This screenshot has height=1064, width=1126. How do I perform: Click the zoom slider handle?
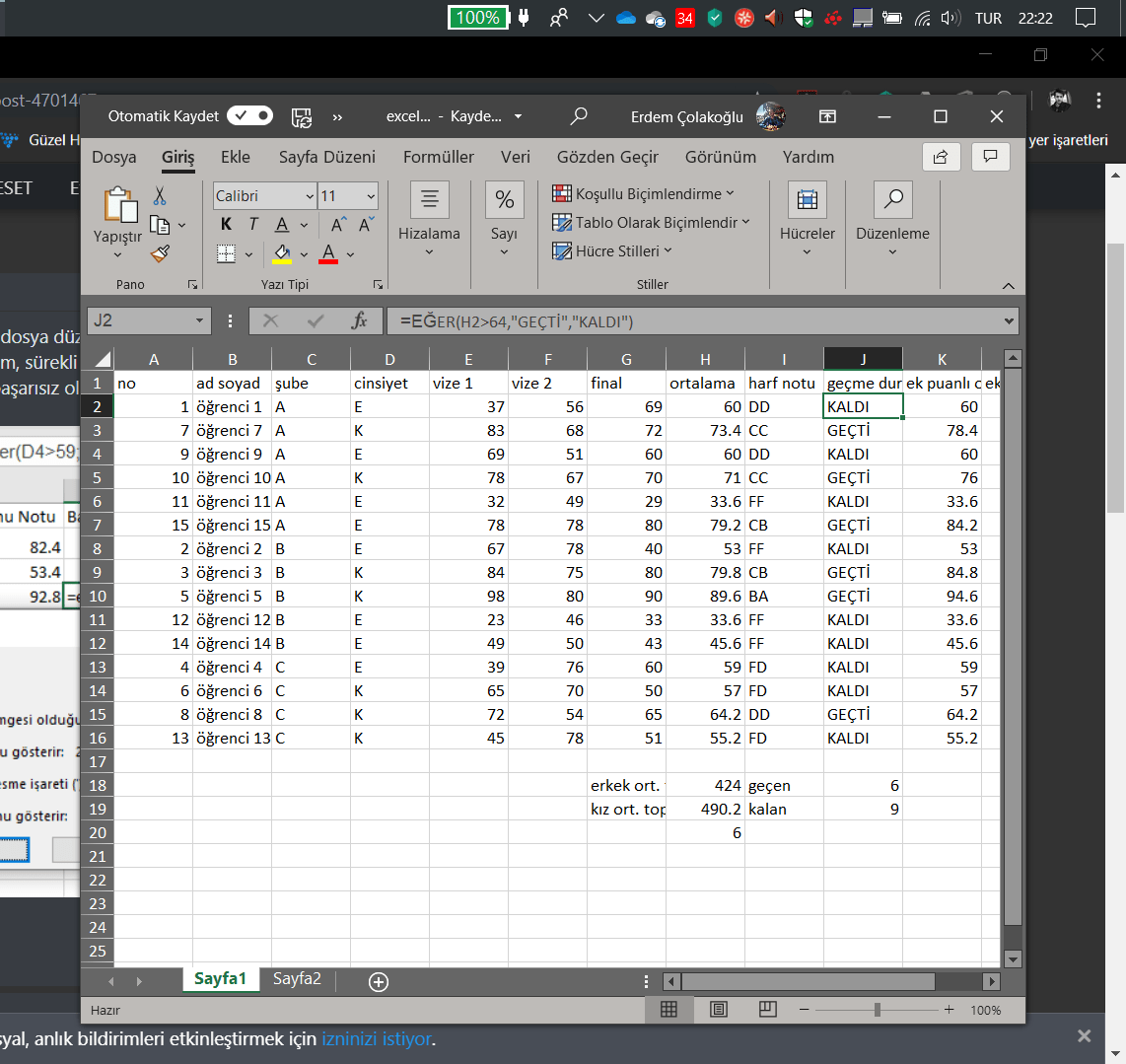click(x=877, y=1010)
